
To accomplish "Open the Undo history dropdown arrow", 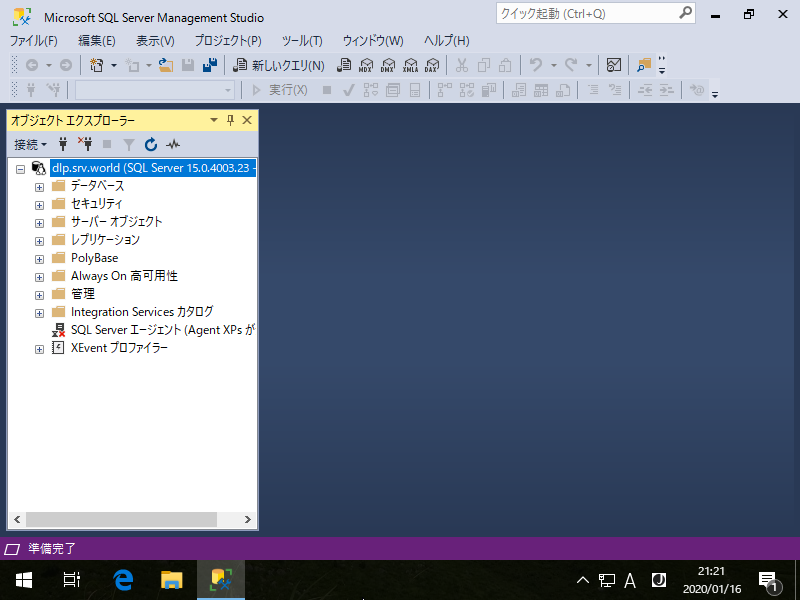I will tap(554, 65).
